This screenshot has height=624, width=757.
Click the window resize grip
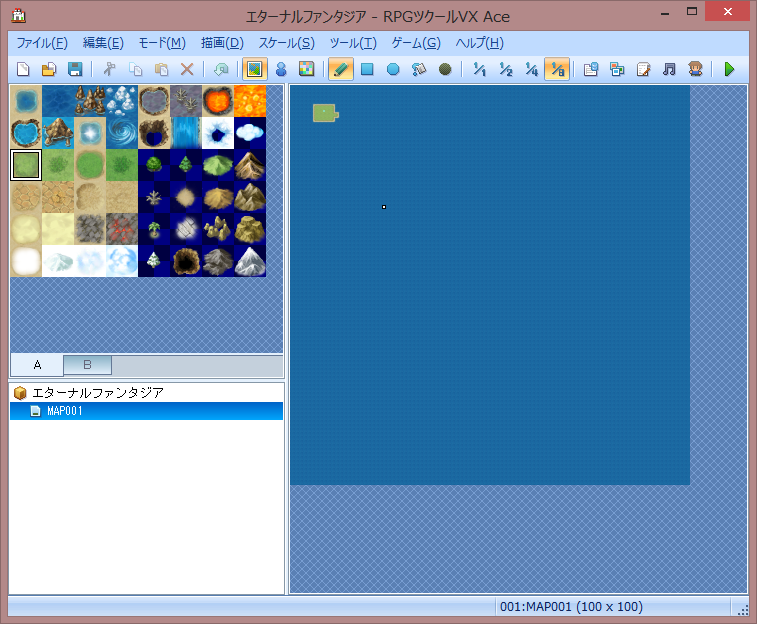click(743, 610)
